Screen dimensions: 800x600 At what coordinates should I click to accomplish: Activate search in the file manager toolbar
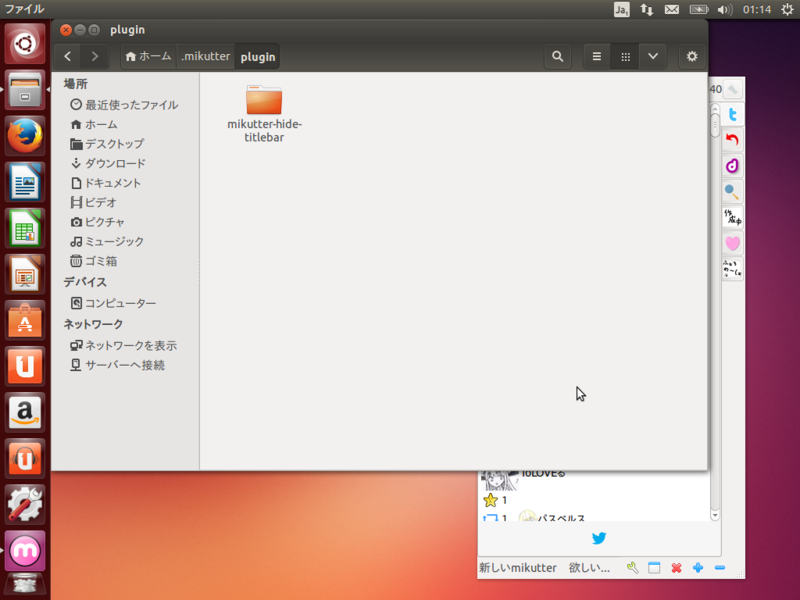pyautogui.click(x=558, y=57)
